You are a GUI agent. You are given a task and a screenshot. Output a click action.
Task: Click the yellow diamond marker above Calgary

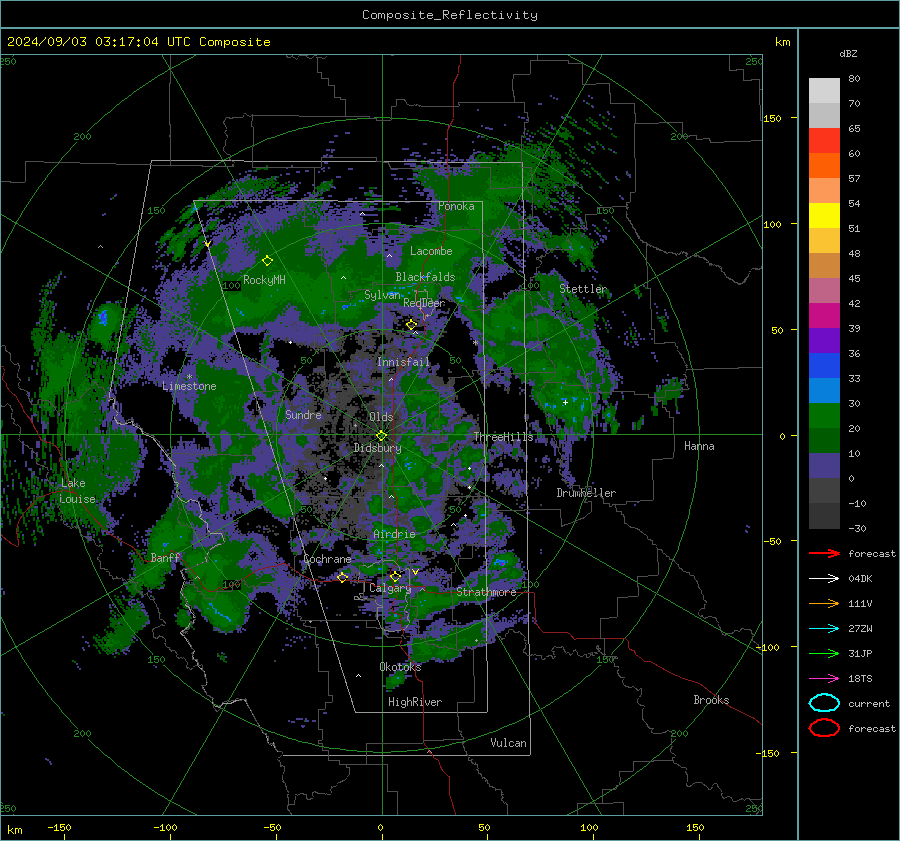point(395,576)
